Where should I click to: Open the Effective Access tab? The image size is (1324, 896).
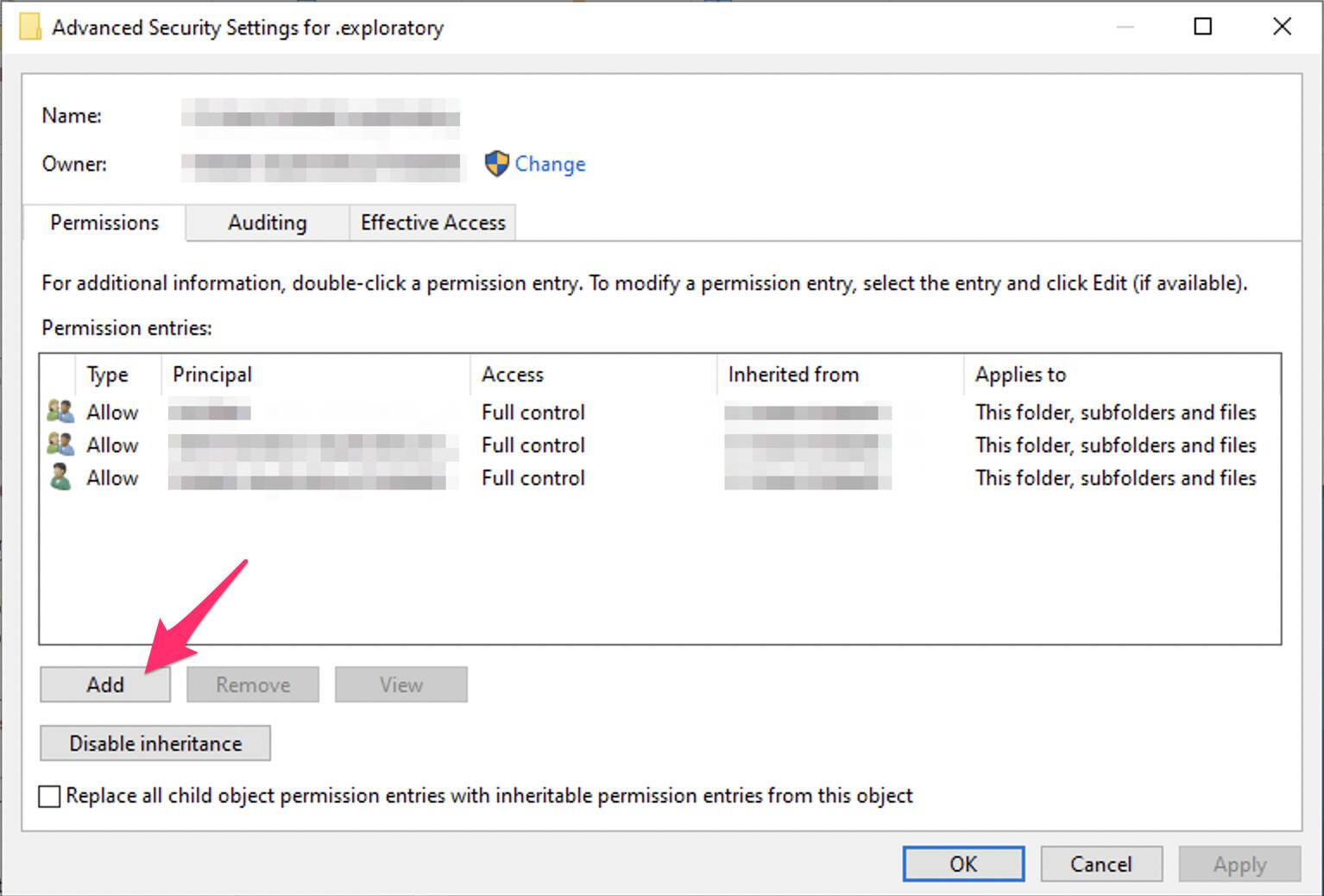click(x=432, y=223)
